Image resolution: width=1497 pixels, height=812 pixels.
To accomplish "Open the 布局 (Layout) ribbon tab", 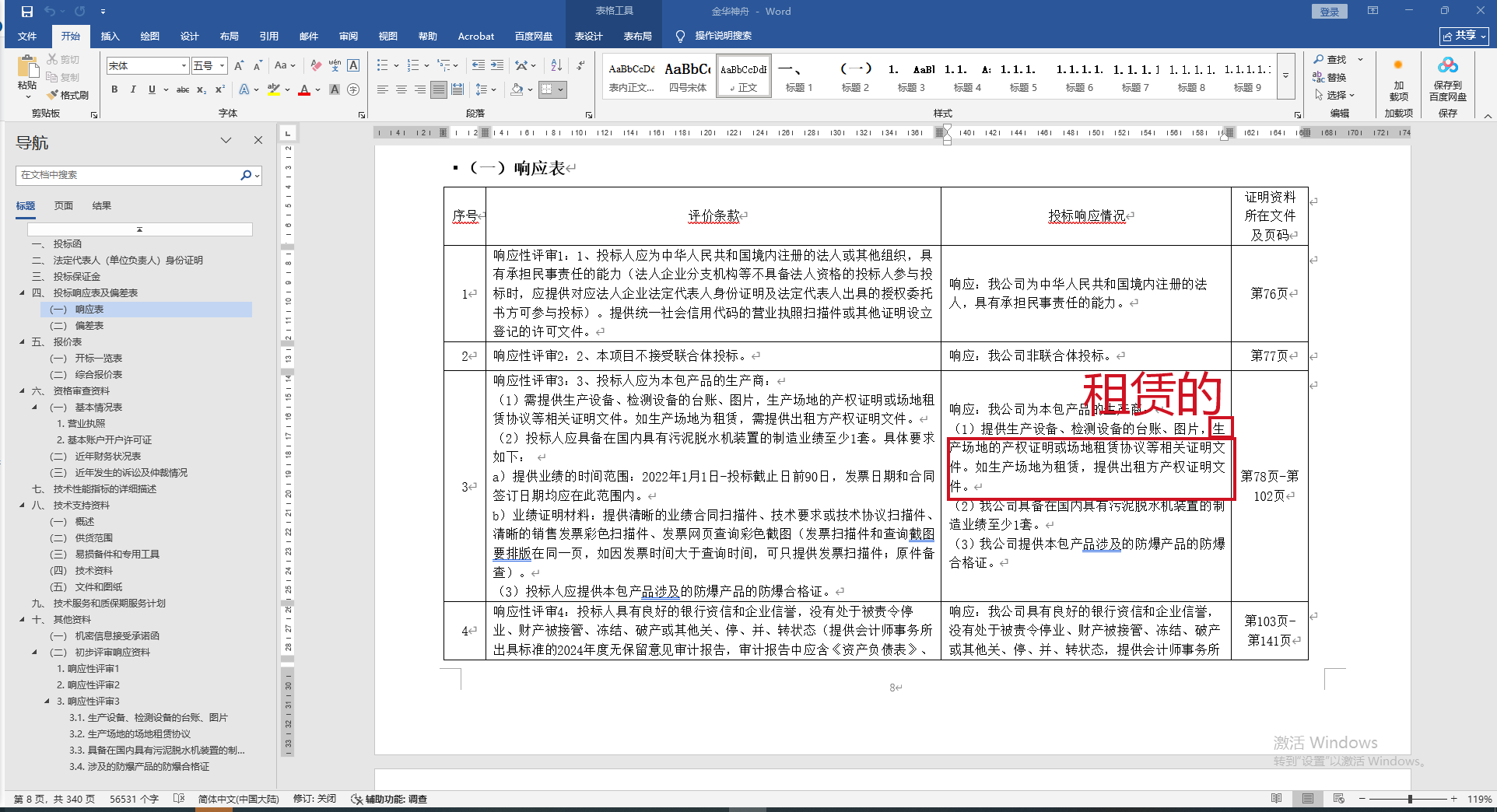I will 229,36.
